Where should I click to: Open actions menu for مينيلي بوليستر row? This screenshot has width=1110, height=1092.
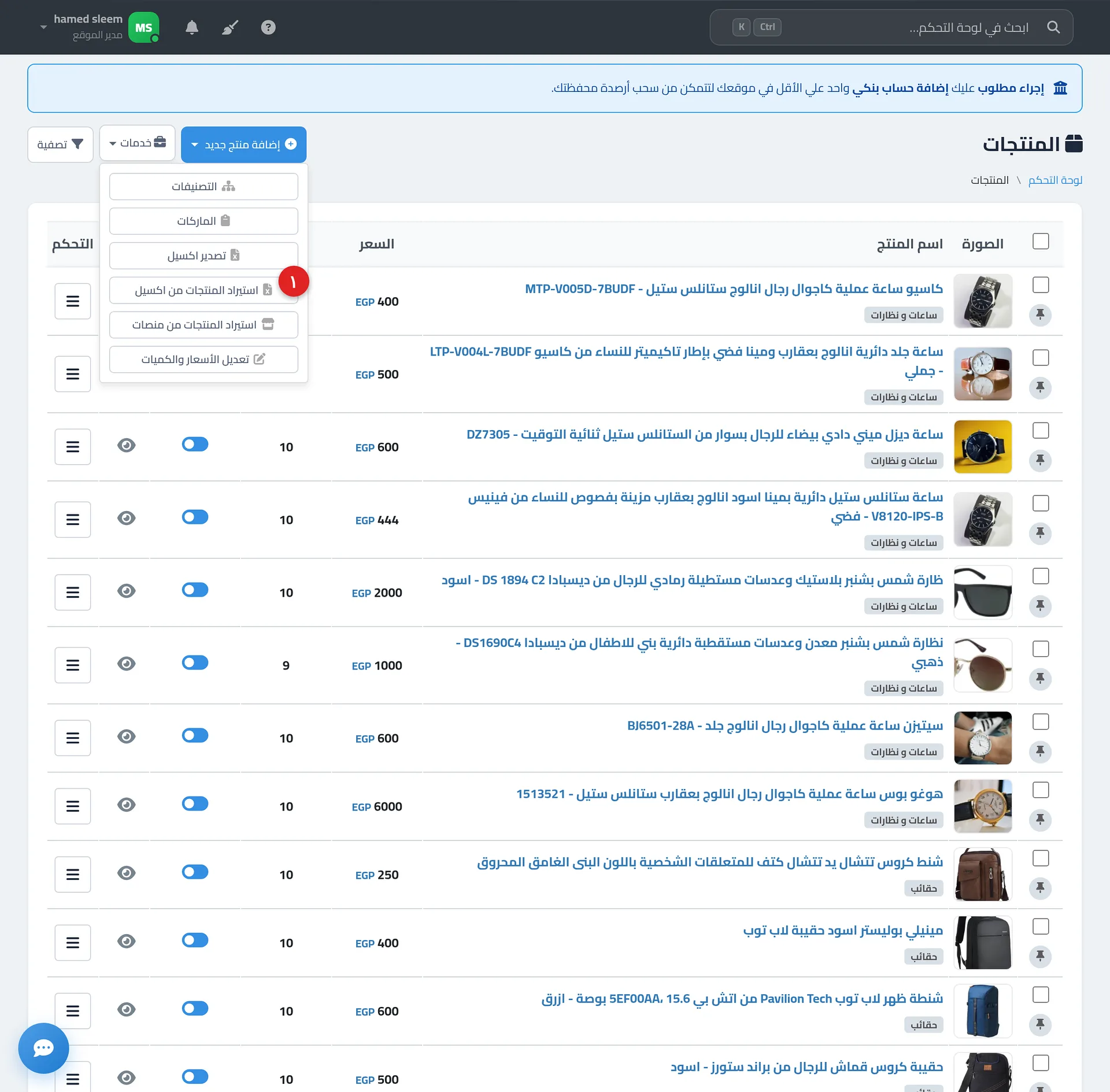pyautogui.click(x=73, y=943)
